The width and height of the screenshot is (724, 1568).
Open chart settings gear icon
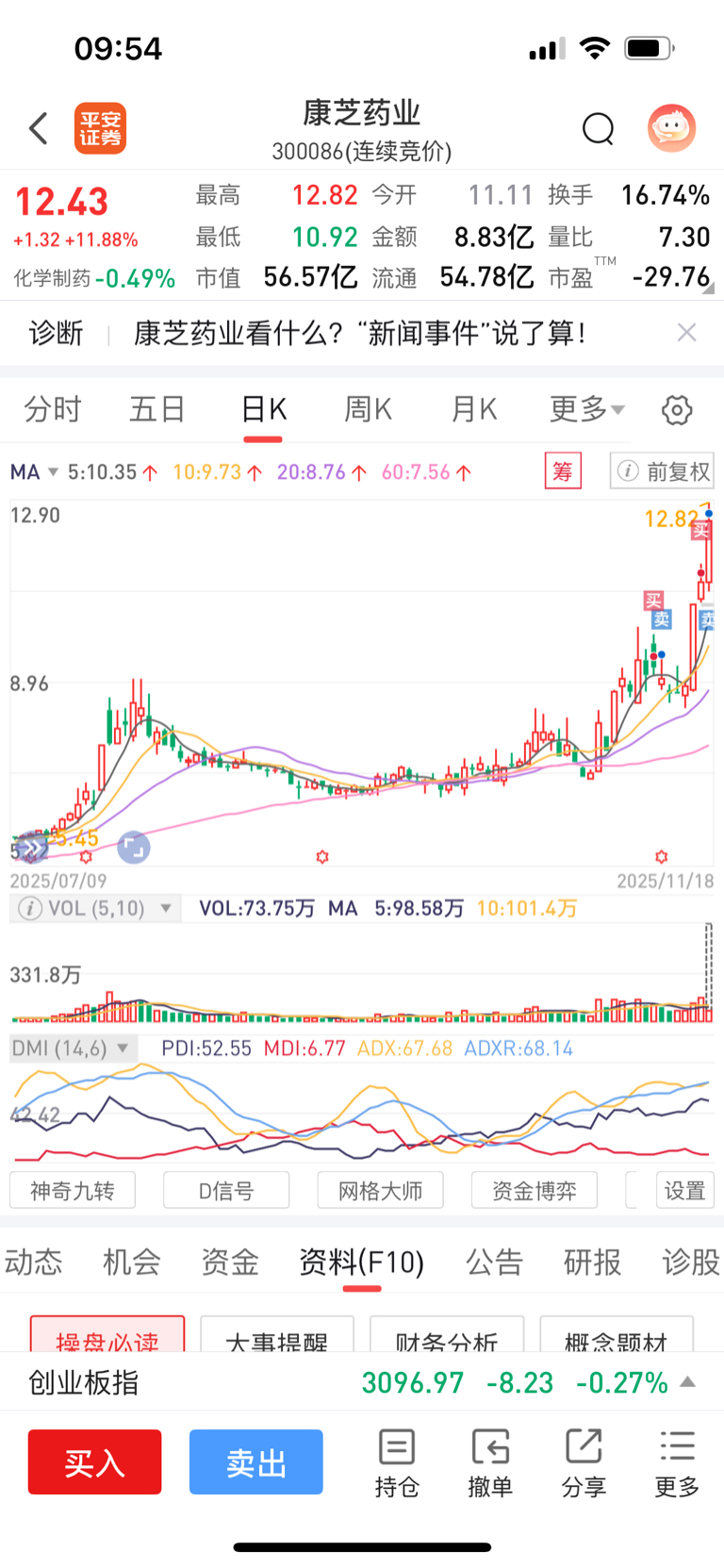coord(677,410)
